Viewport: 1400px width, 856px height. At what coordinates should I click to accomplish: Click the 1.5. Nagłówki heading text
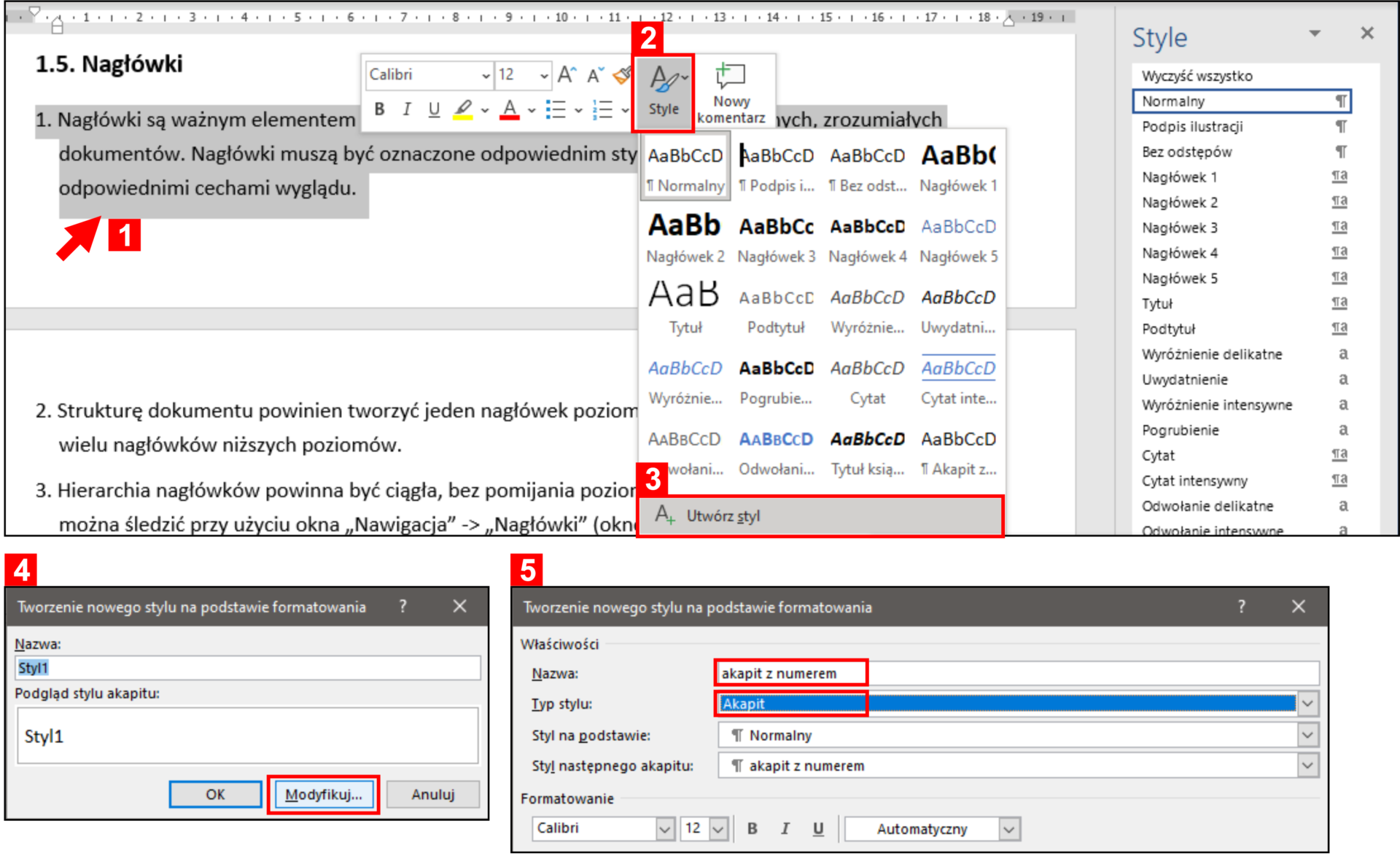click(109, 63)
